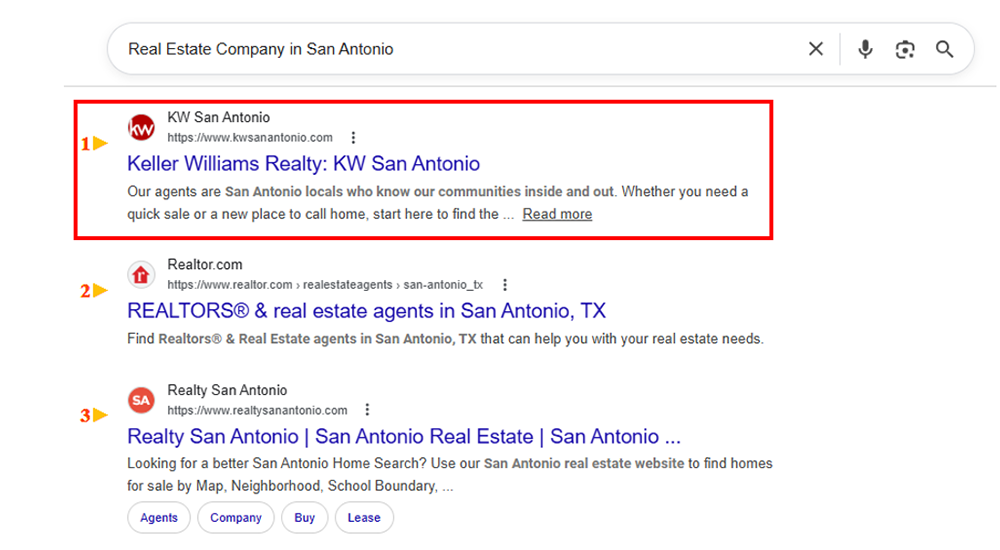The width and height of the screenshot is (1000, 550).
Task: Click the Realty San Antonio SA favicon
Action: (141, 401)
